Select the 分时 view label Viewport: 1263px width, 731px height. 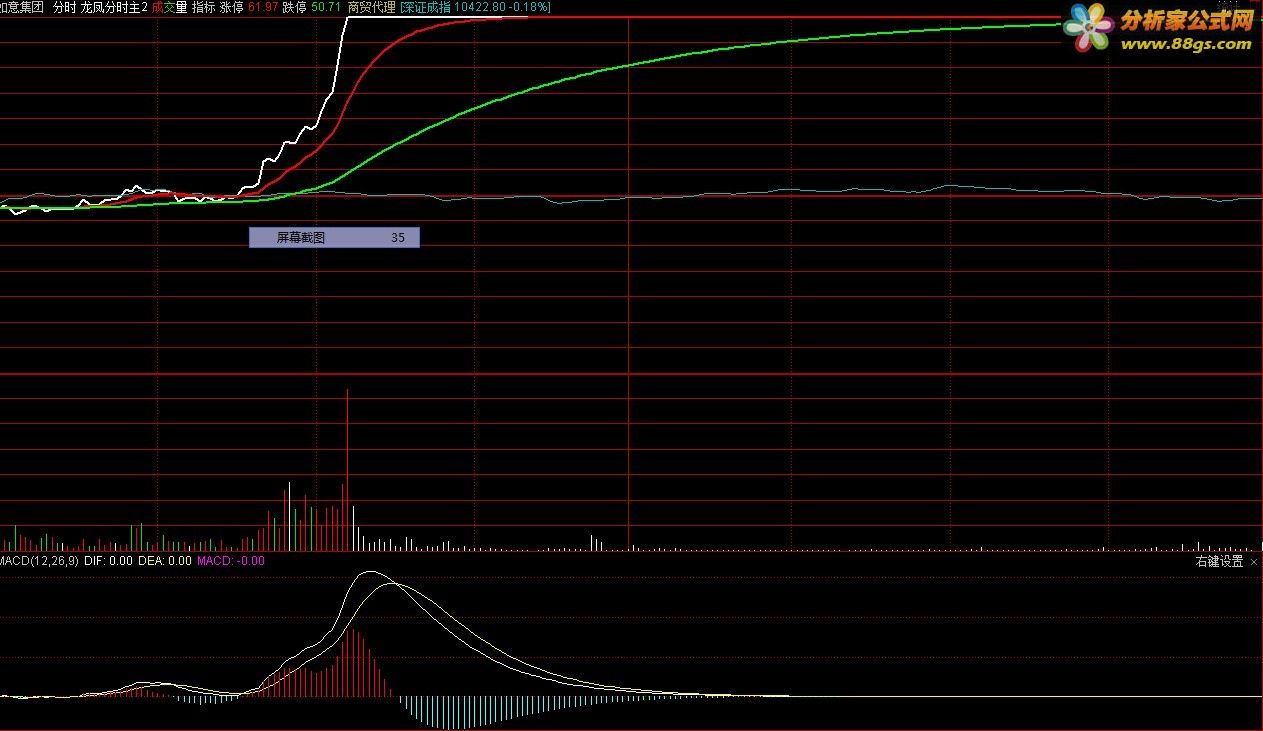pos(63,7)
